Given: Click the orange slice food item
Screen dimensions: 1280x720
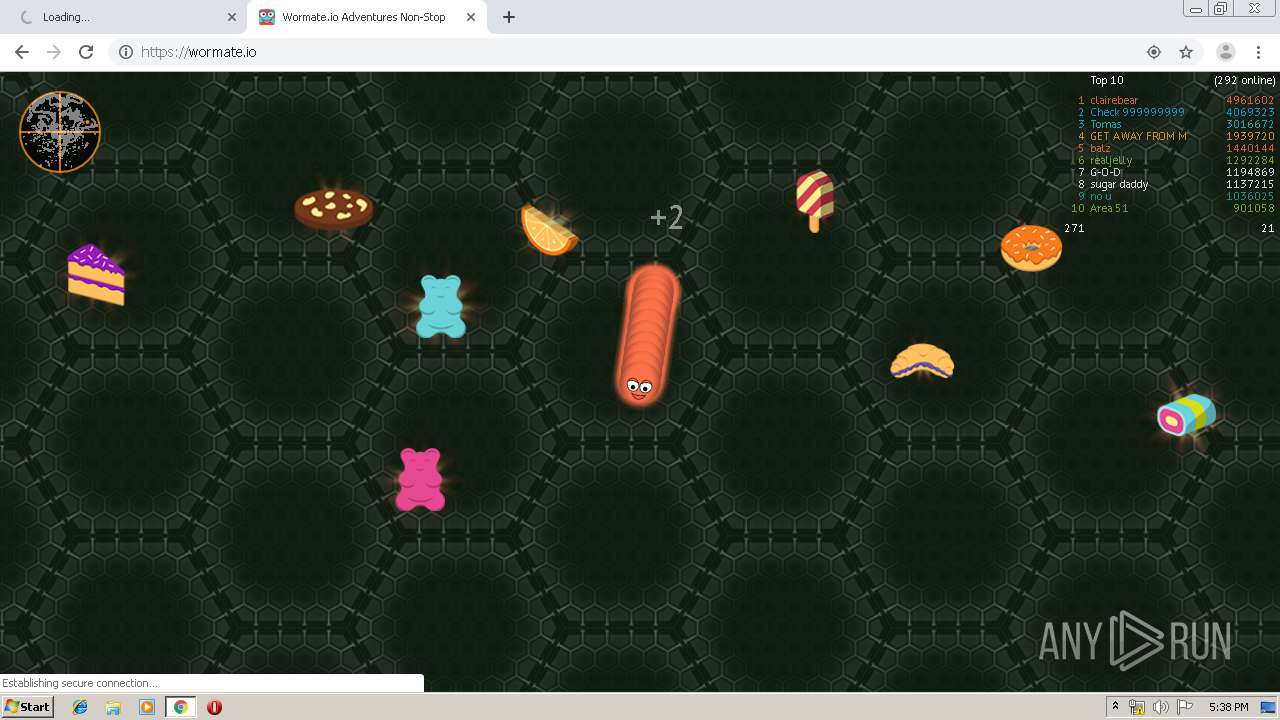Looking at the screenshot, I should 549,230.
